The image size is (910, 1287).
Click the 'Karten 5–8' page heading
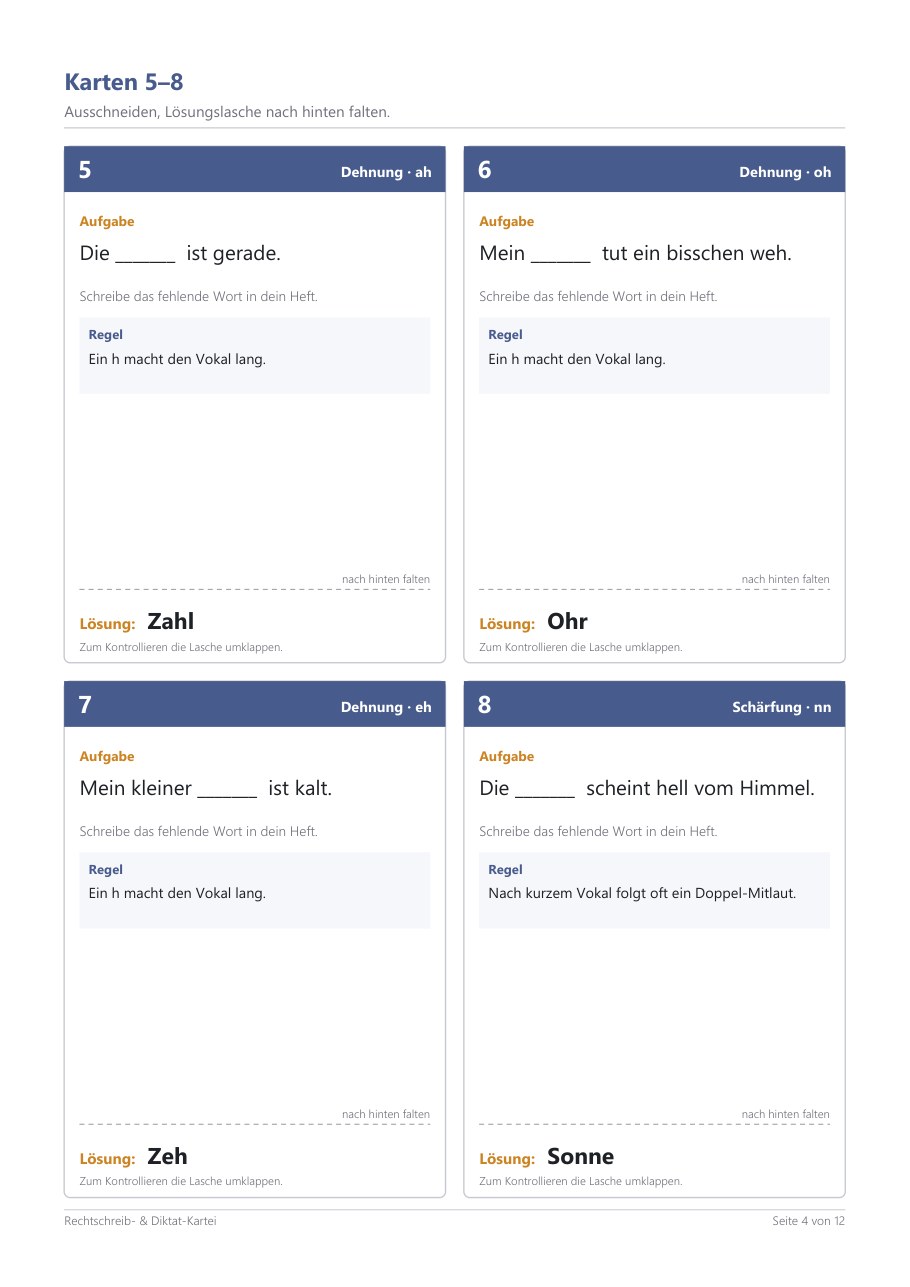point(124,82)
